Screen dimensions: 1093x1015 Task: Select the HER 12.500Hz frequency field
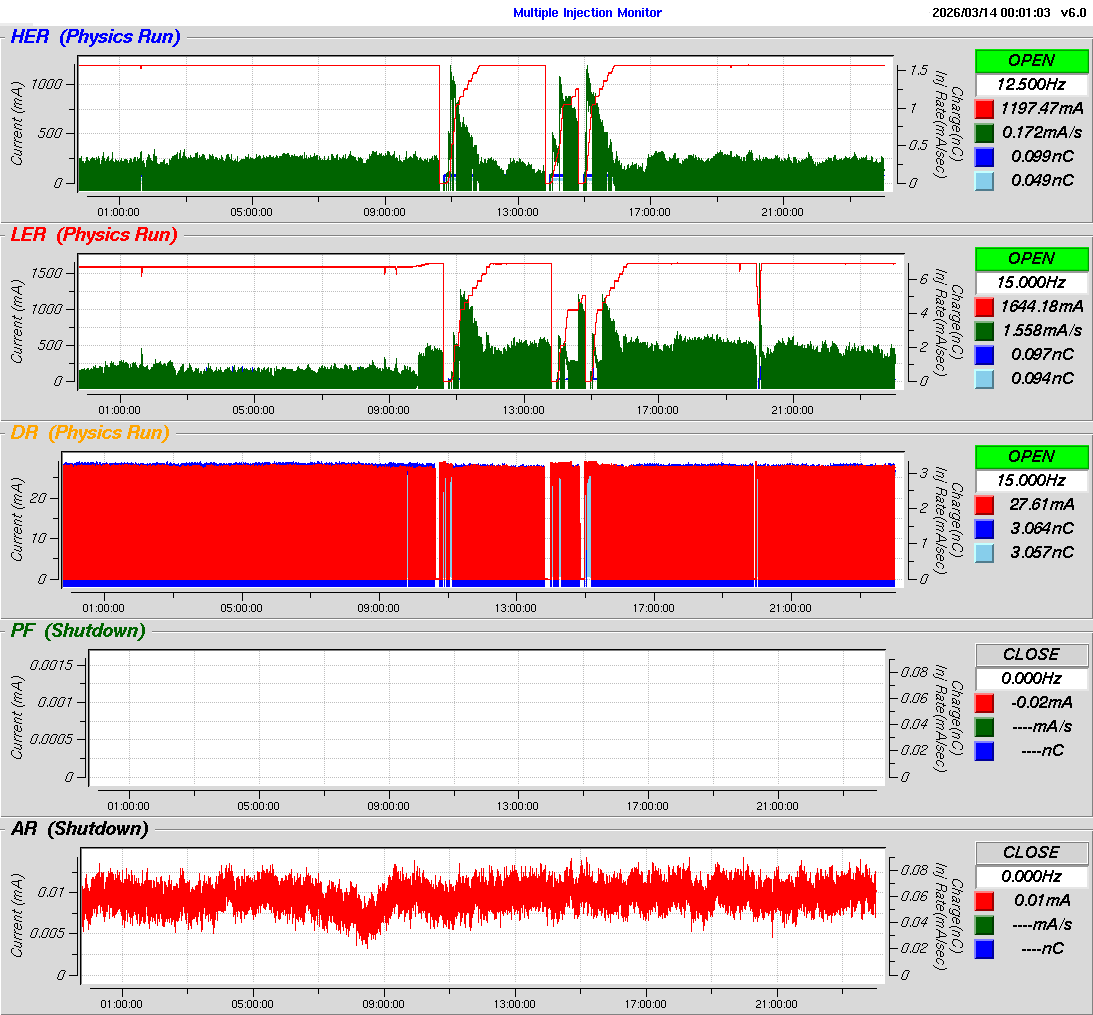(1031, 85)
